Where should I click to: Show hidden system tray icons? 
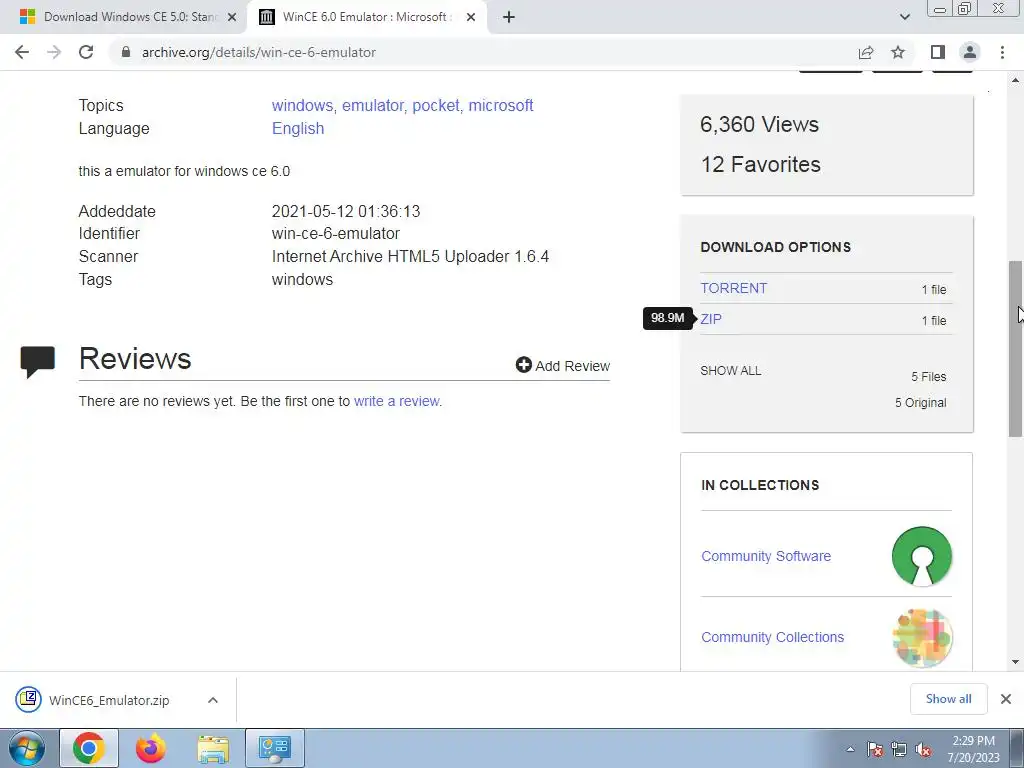[x=850, y=750]
